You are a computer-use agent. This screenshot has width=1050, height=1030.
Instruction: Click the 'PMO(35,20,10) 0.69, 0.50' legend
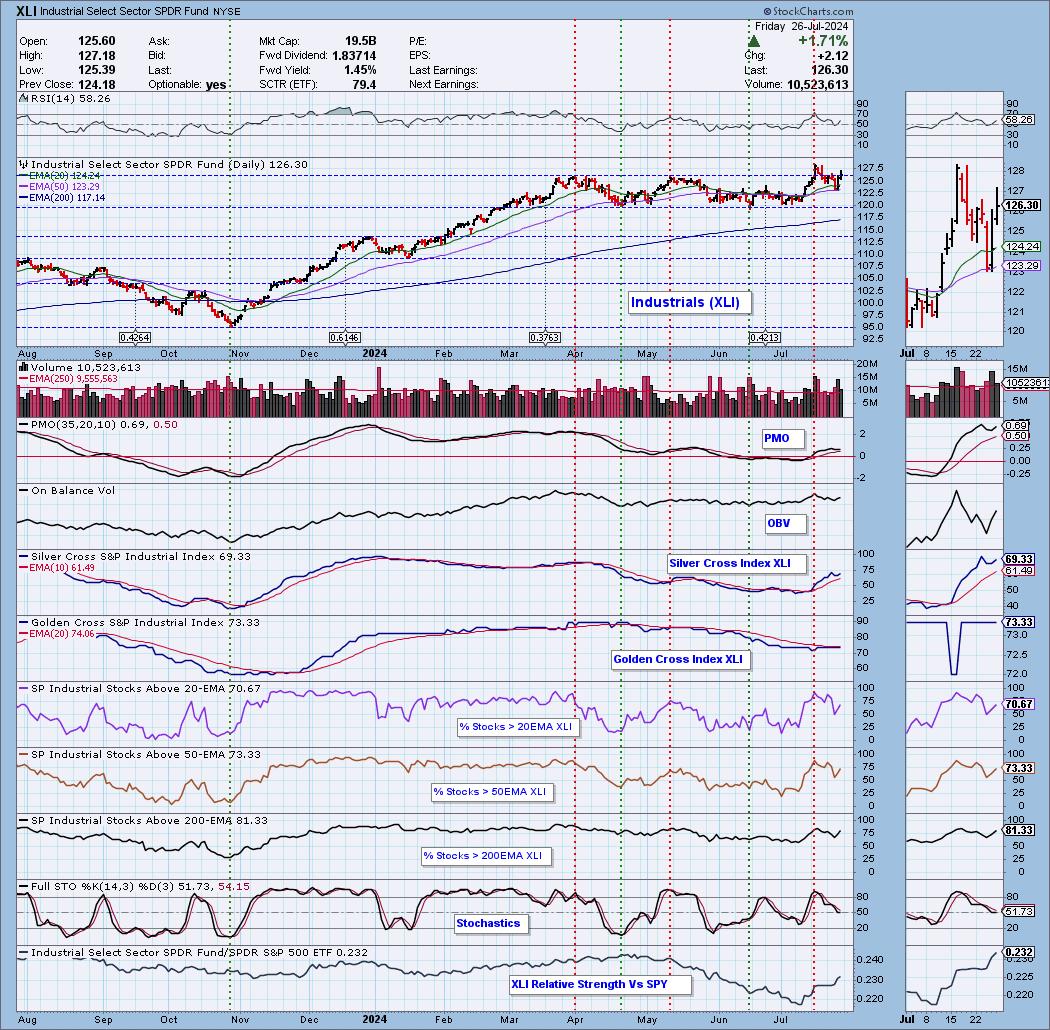98,425
